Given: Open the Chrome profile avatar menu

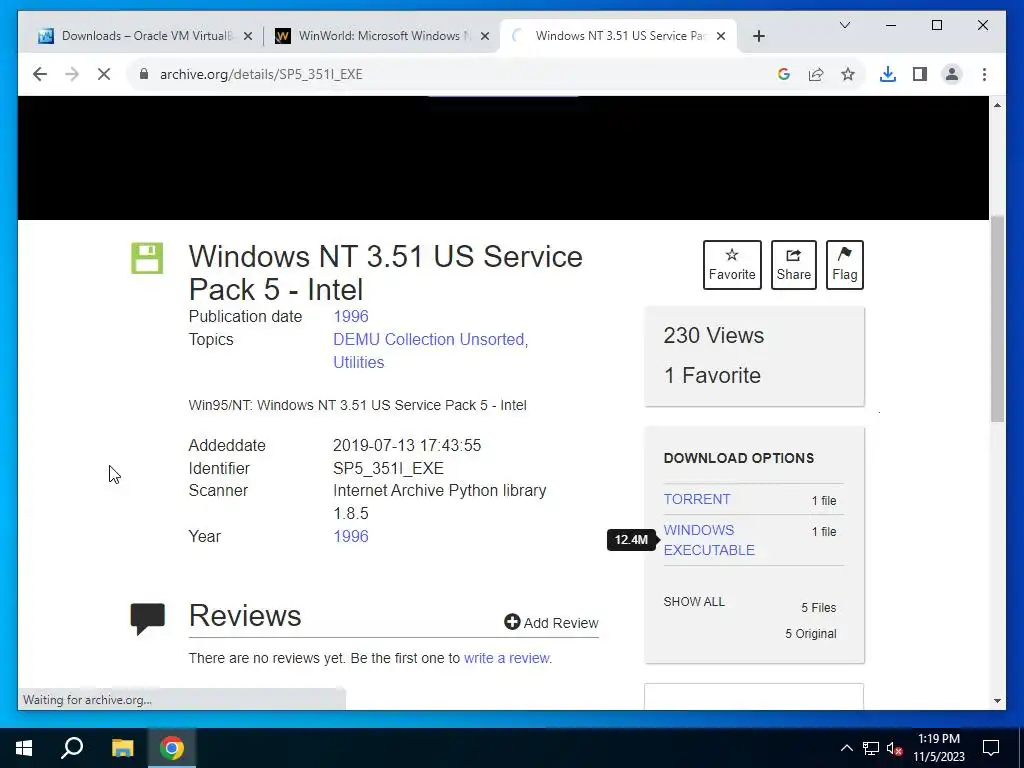Looking at the screenshot, I should (x=952, y=74).
